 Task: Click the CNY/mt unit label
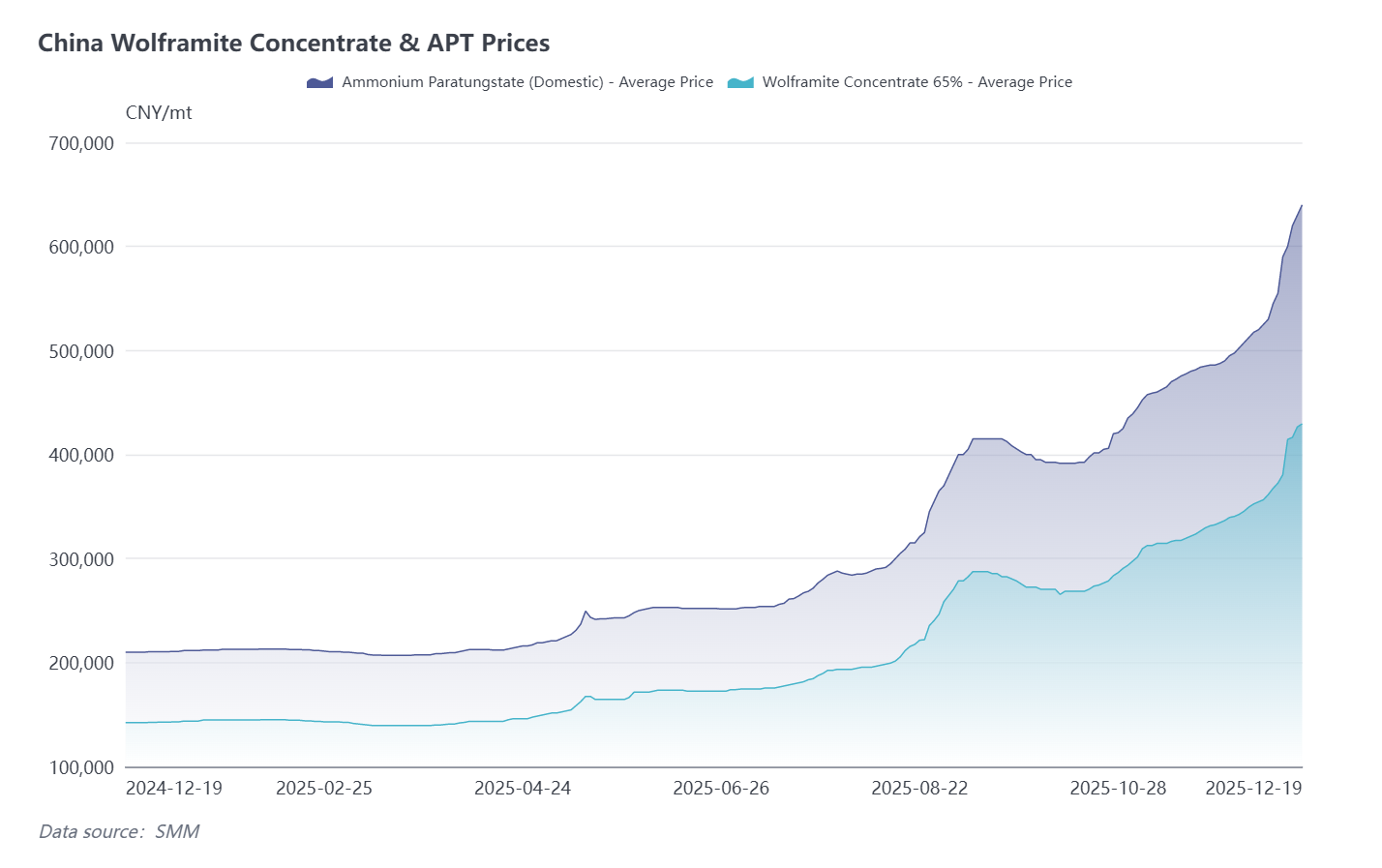(159, 113)
